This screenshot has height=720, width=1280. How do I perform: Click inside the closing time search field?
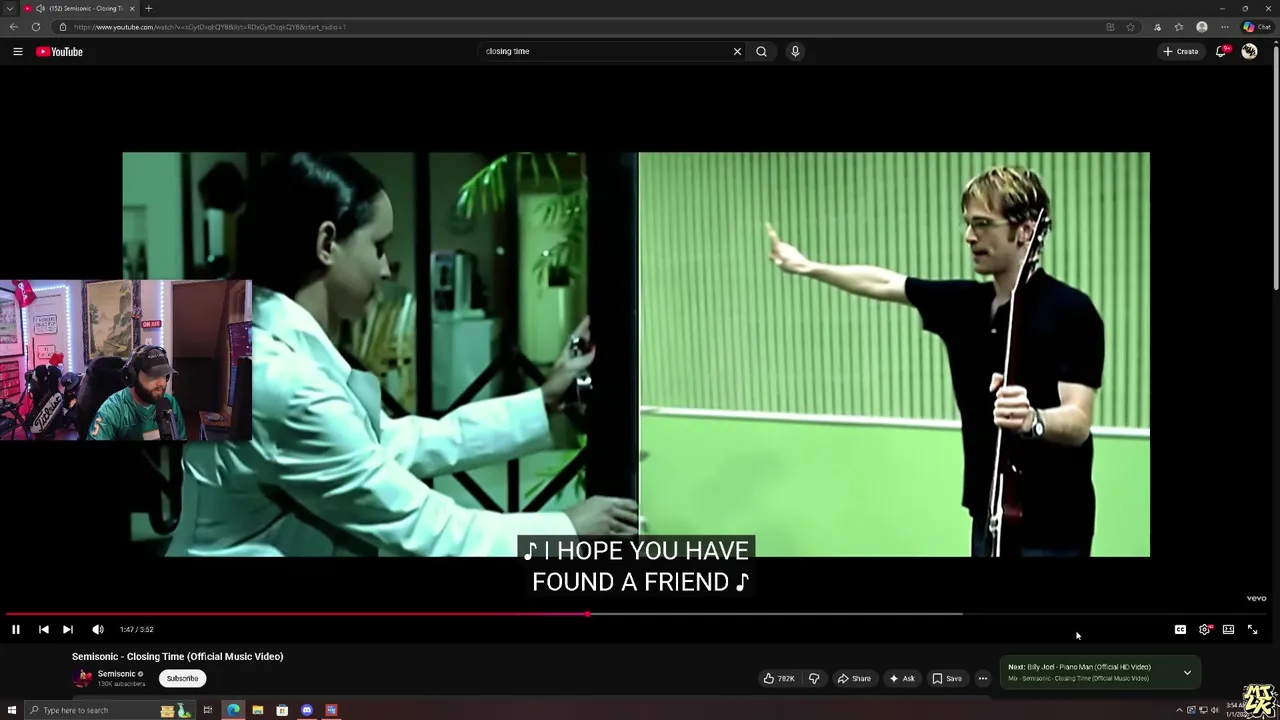coord(604,51)
